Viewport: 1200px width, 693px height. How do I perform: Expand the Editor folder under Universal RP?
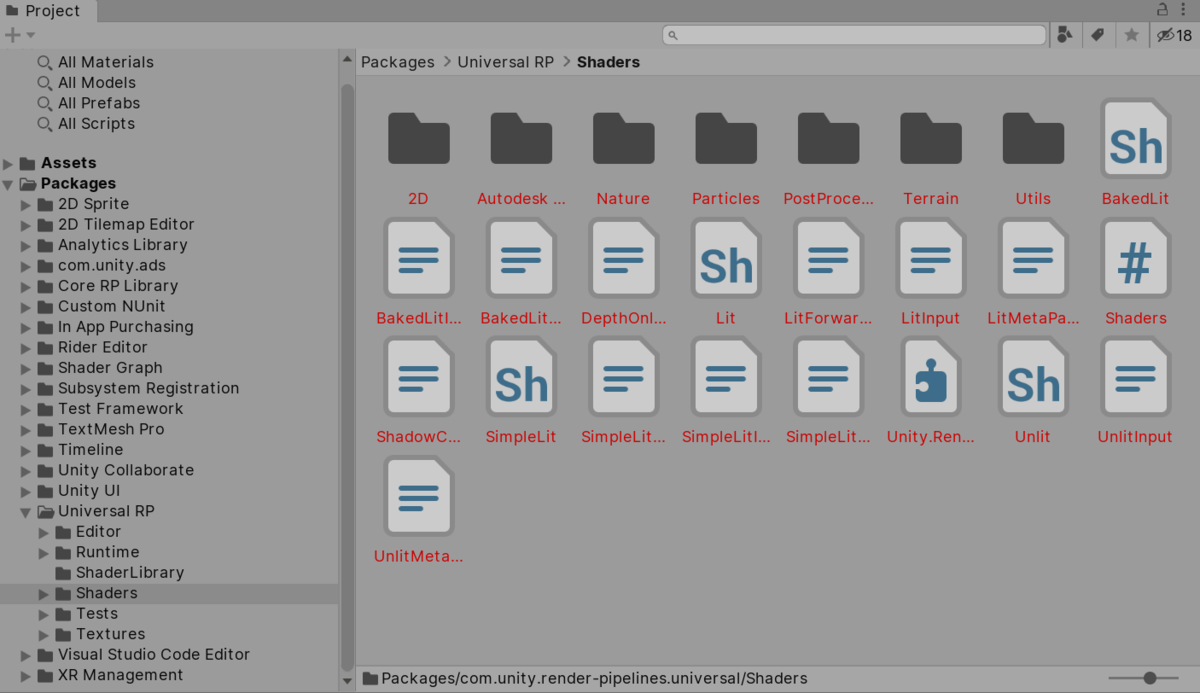tap(45, 532)
